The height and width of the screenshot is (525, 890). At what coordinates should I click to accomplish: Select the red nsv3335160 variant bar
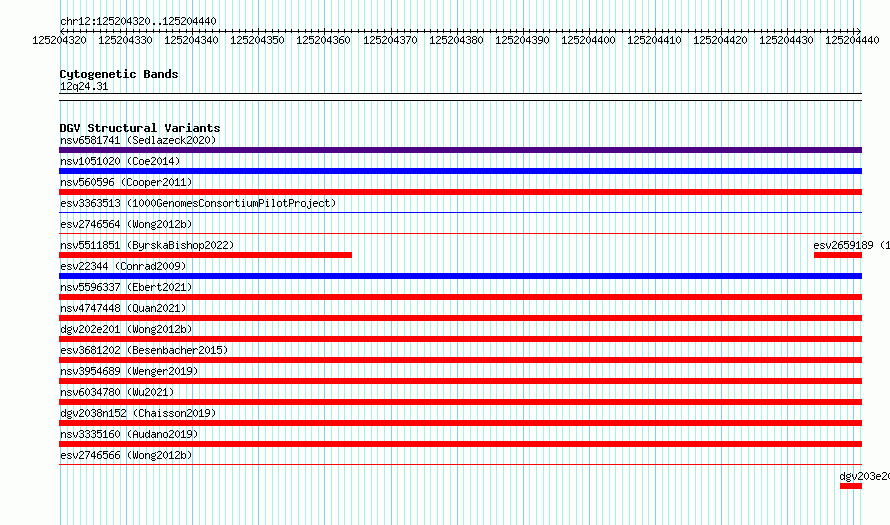coord(460,444)
